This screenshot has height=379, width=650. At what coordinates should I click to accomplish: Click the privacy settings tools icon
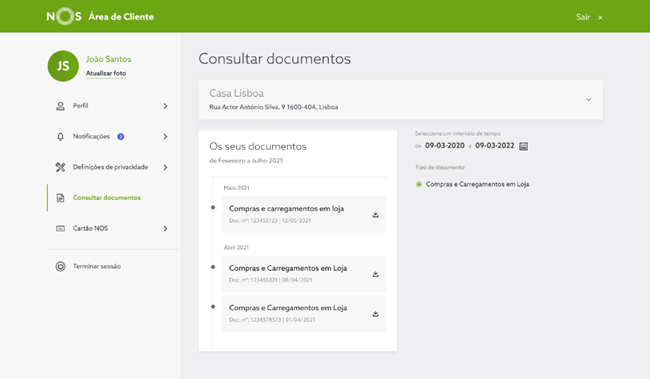pyautogui.click(x=61, y=167)
